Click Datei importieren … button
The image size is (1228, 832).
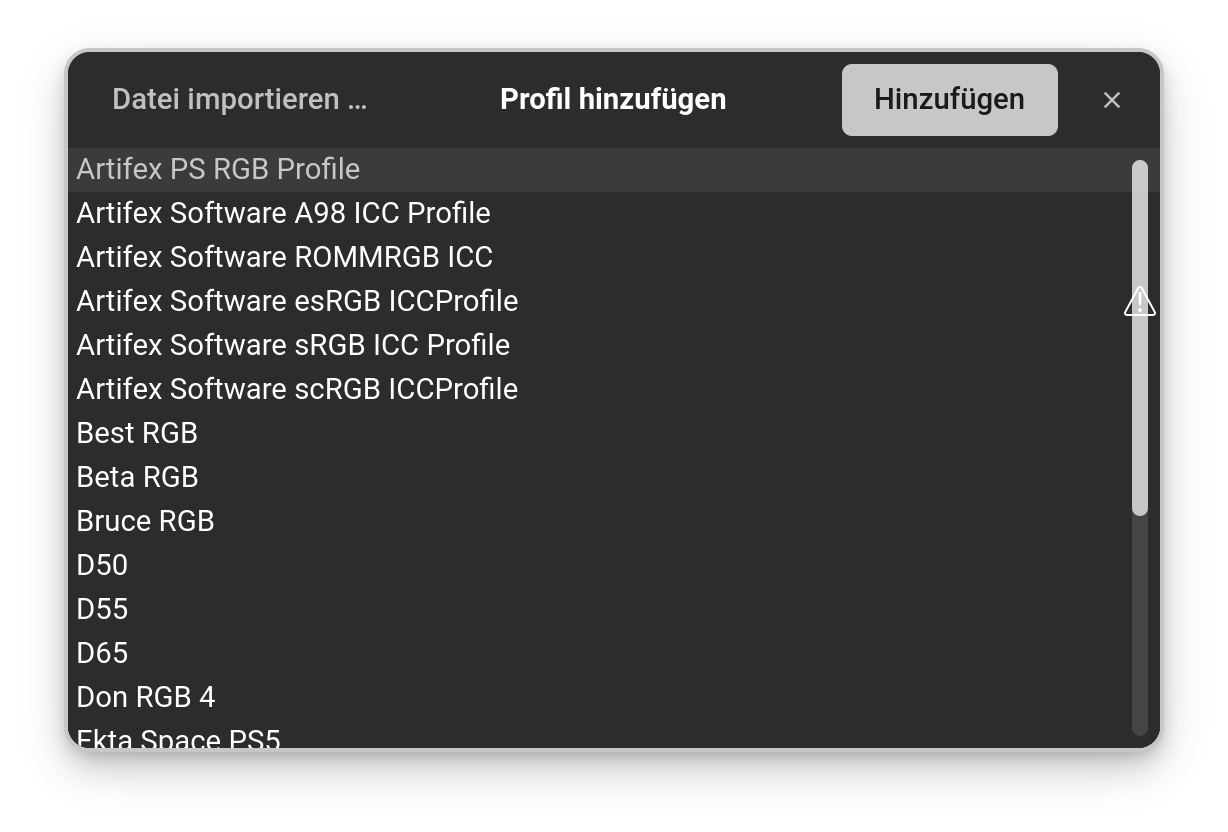(239, 100)
